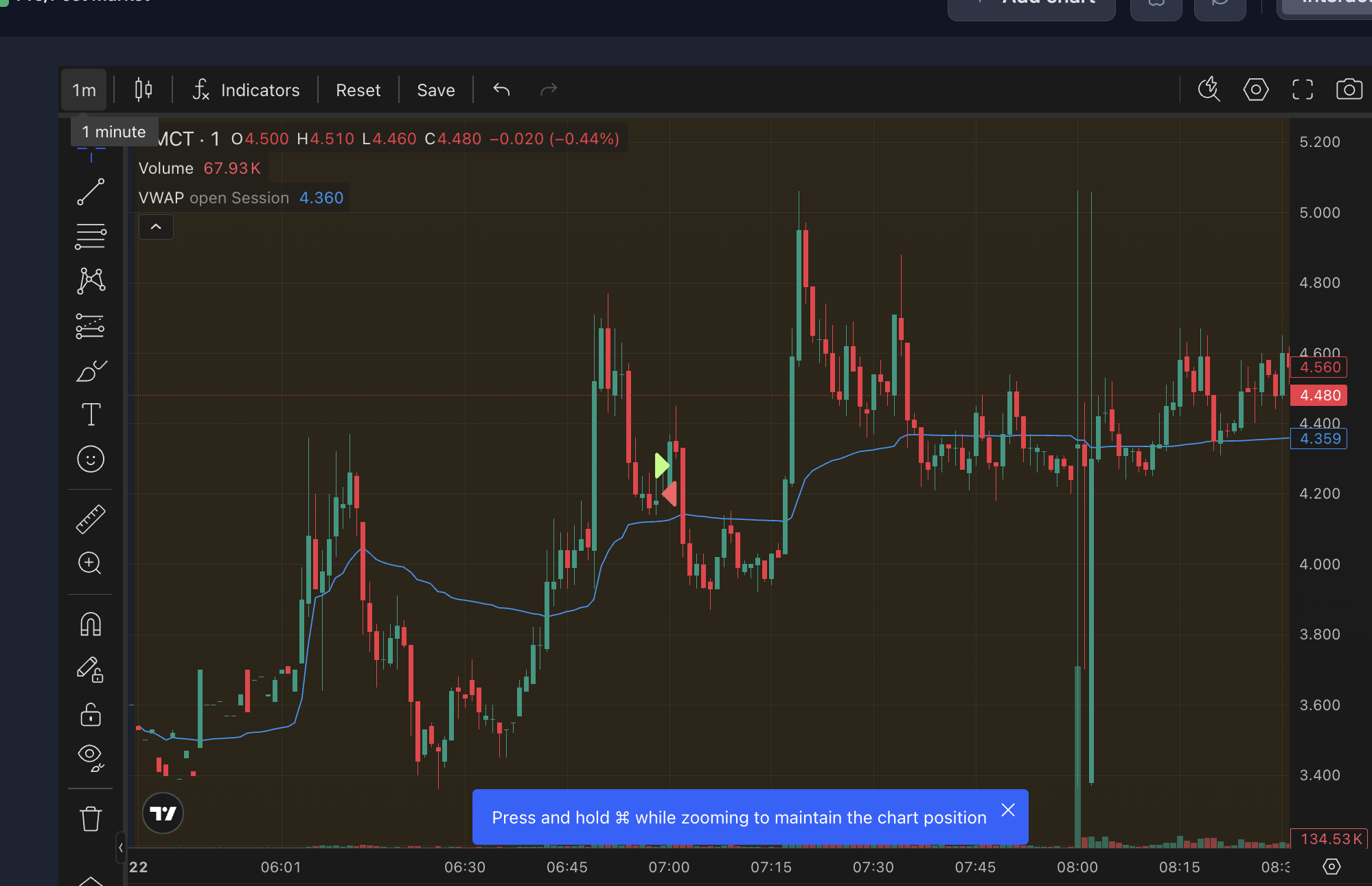Image resolution: width=1372 pixels, height=886 pixels.
Task: Take a chart snapshot with camera icon
Action: coord(1349,90)
